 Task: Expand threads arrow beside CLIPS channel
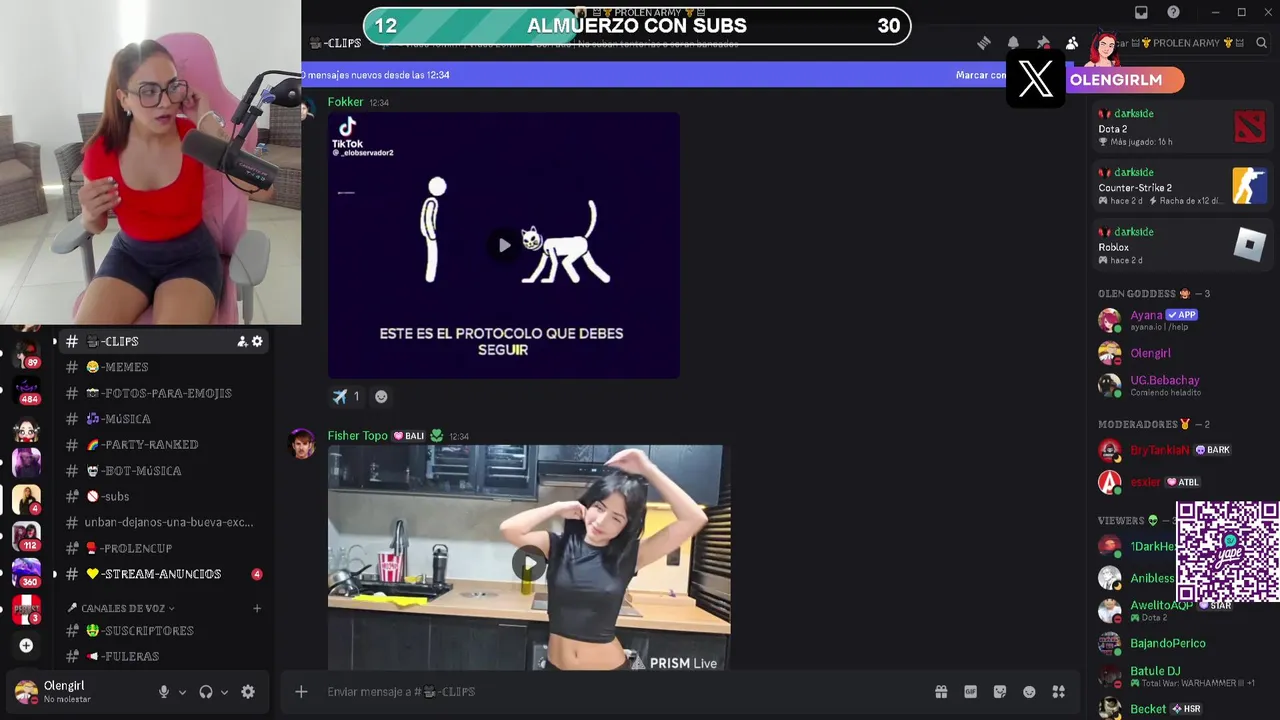(55, 341)
